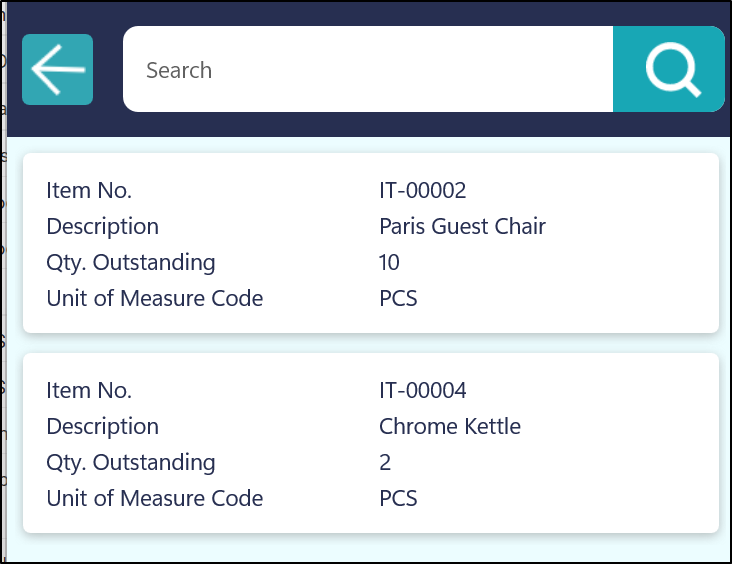Click Qty. Outstanding label on second card

tap(130, 462)
